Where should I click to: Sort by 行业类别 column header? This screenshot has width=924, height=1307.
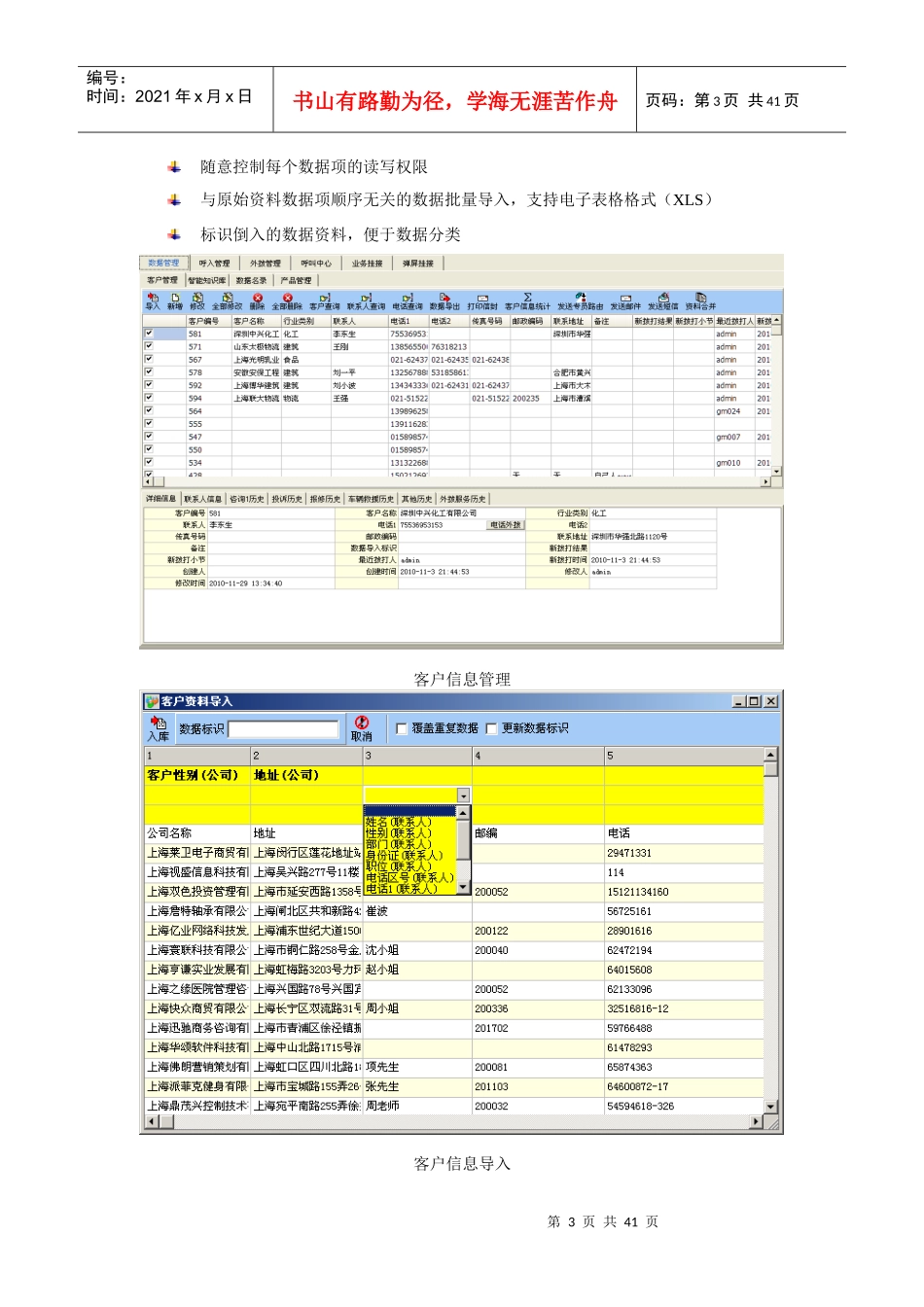click(x=305, y=321)
